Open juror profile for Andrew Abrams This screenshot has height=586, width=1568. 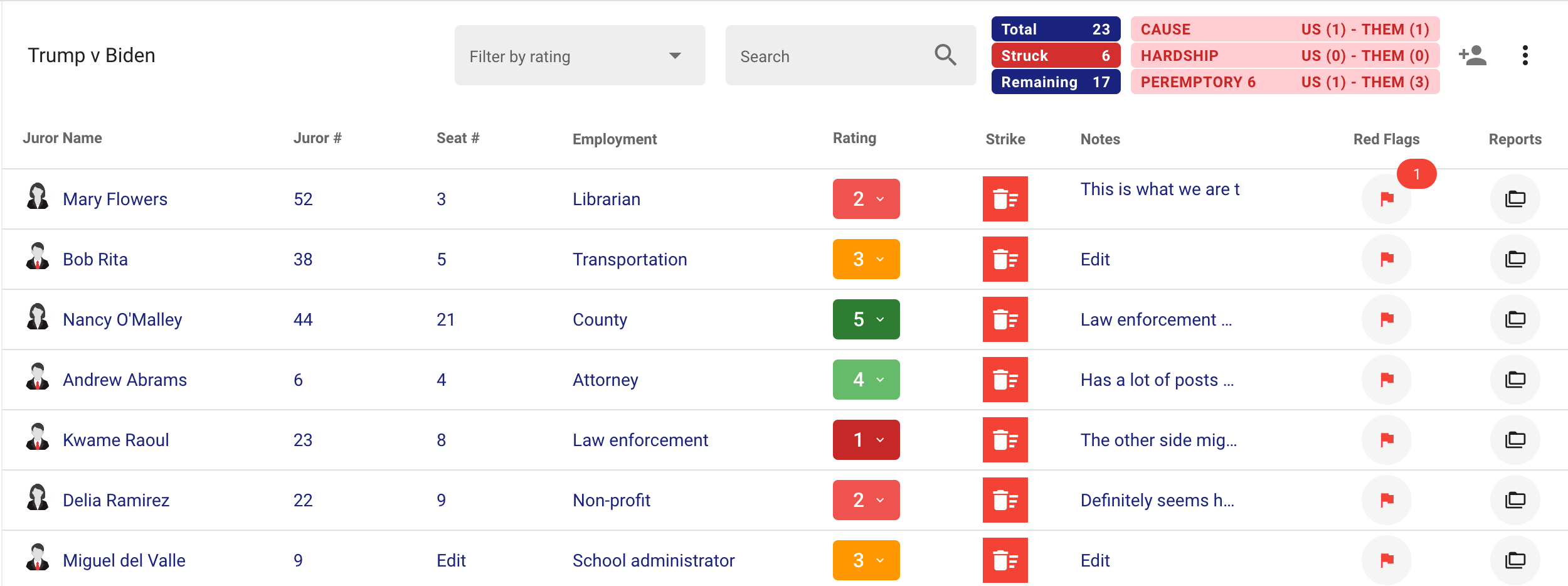click(x=125, y=380)
